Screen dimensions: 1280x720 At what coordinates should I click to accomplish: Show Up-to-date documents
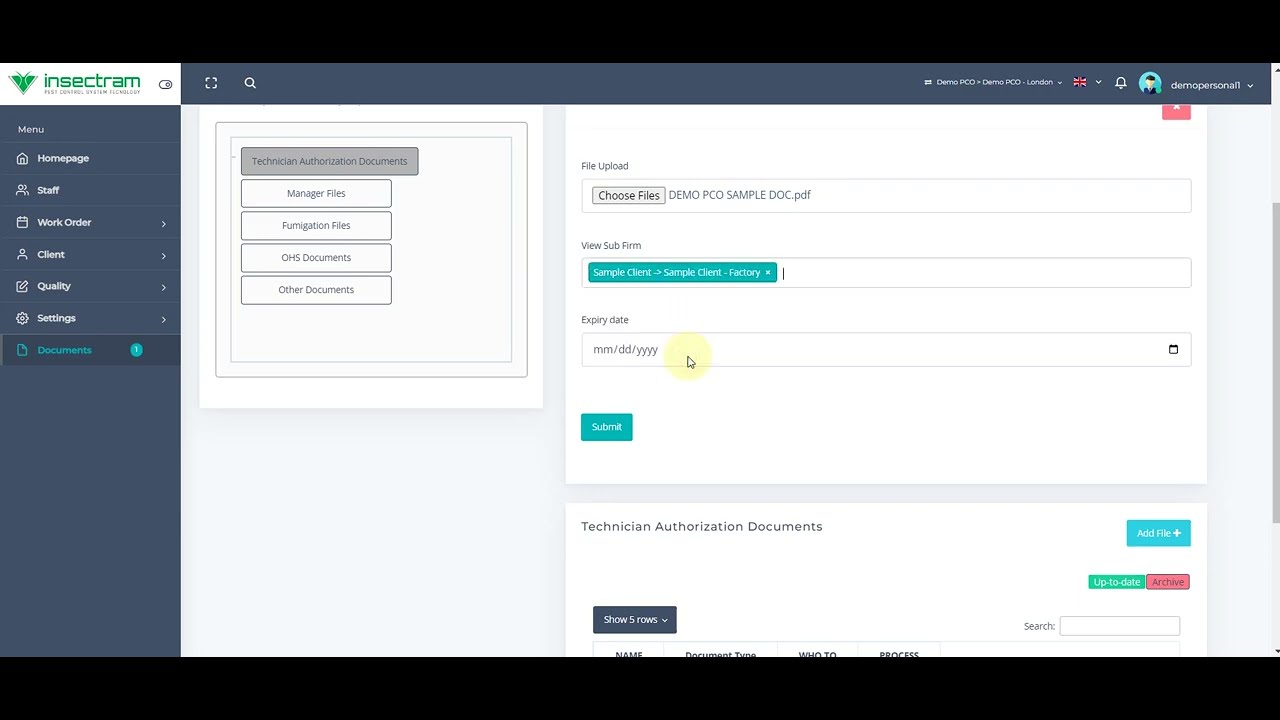click(1116, 582)
